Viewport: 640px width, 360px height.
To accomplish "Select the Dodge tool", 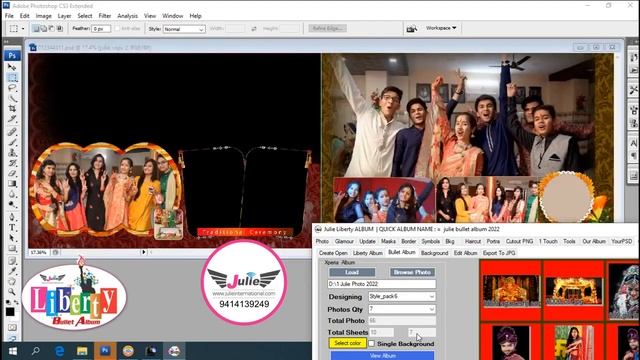I will 12,204.
